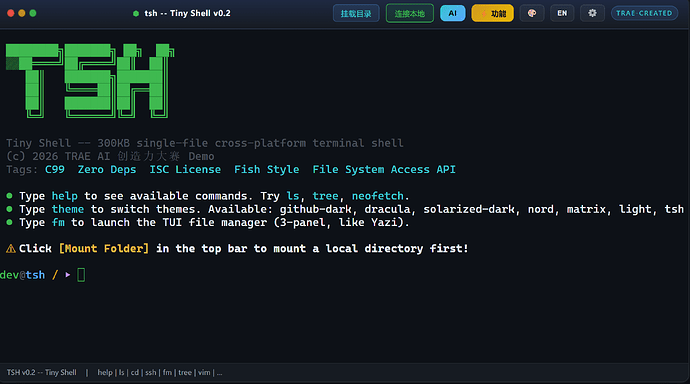Open the 功能 features button

pyautogui.click(x=492, y=13)
